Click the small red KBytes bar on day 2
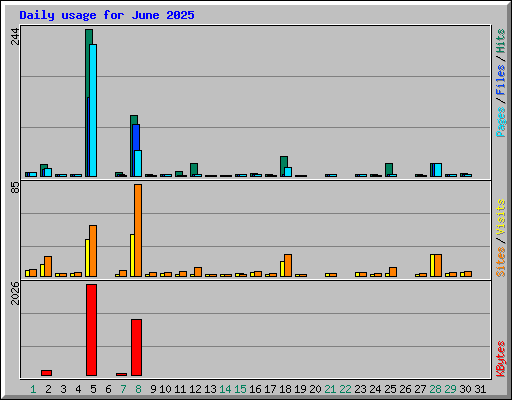The width and height of the screenshot is (512, 400). tap(46, 373)
